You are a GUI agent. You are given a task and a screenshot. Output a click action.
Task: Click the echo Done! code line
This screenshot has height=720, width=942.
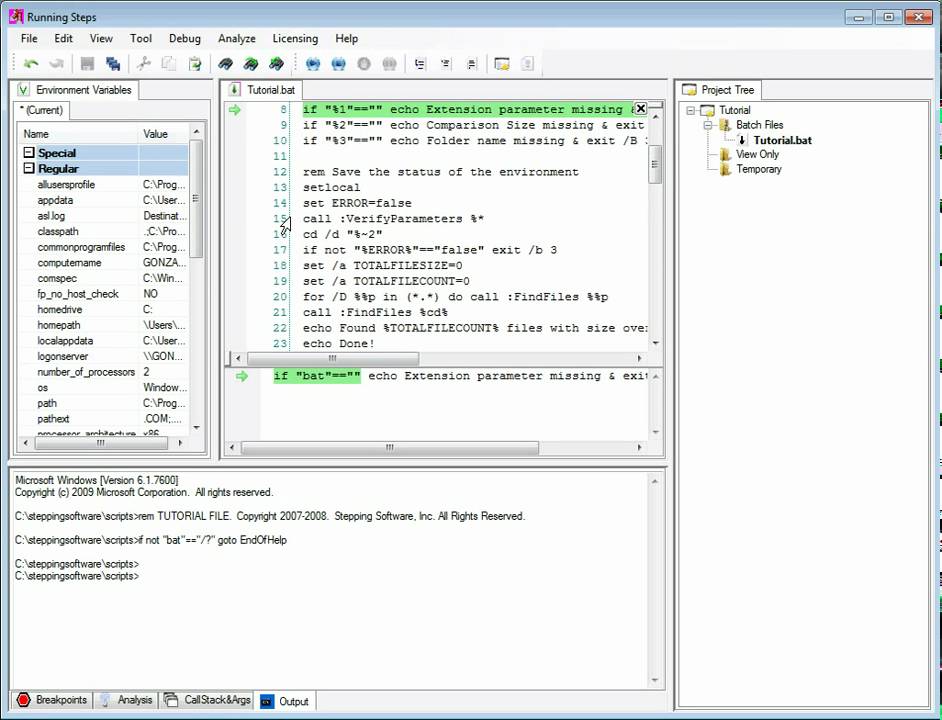(x=339, y=344)
